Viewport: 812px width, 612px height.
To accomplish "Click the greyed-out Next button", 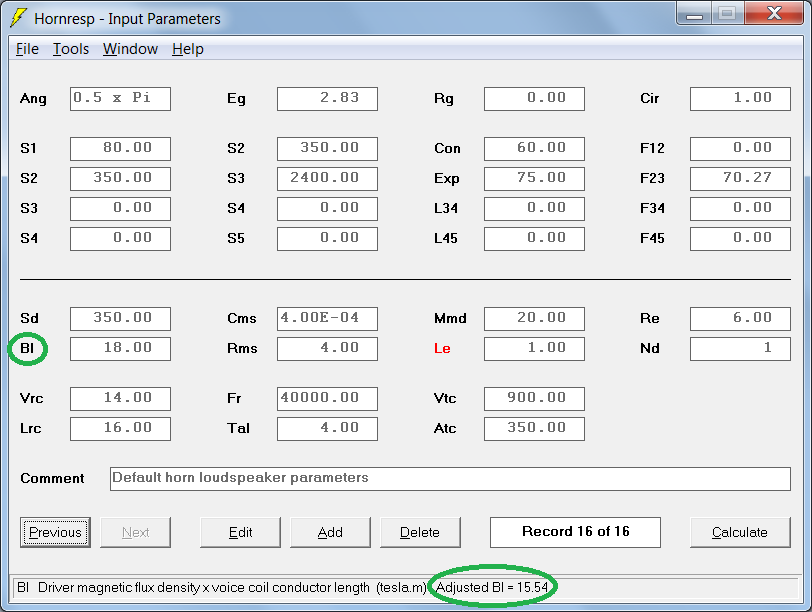I will (x=135, y=532).
